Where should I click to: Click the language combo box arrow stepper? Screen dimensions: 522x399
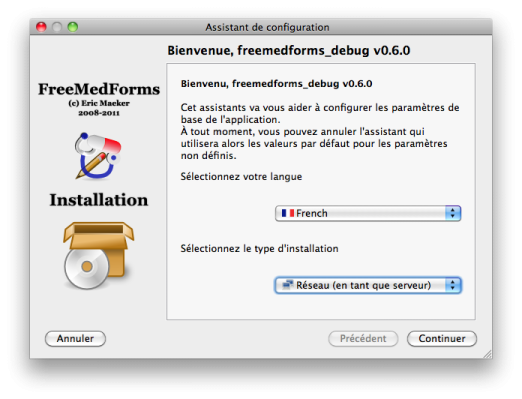tap(453, 213)
